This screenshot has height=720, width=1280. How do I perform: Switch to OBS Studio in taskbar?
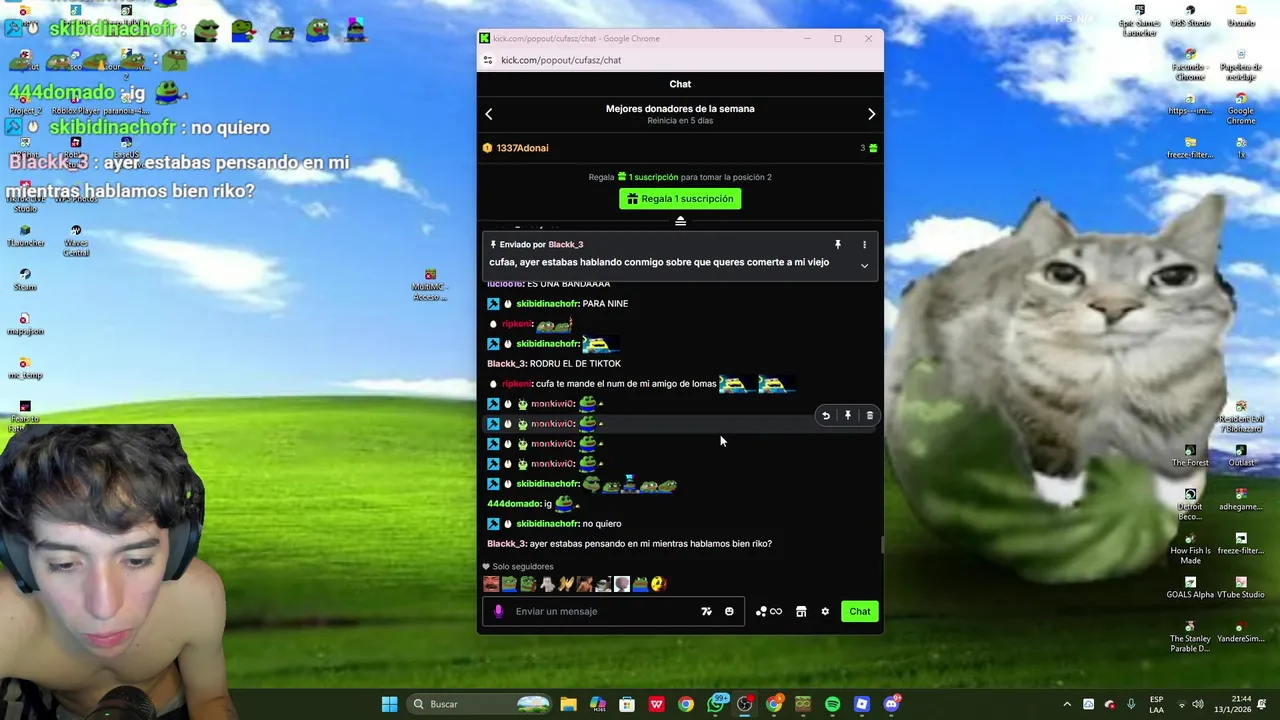tap(744, 704)
